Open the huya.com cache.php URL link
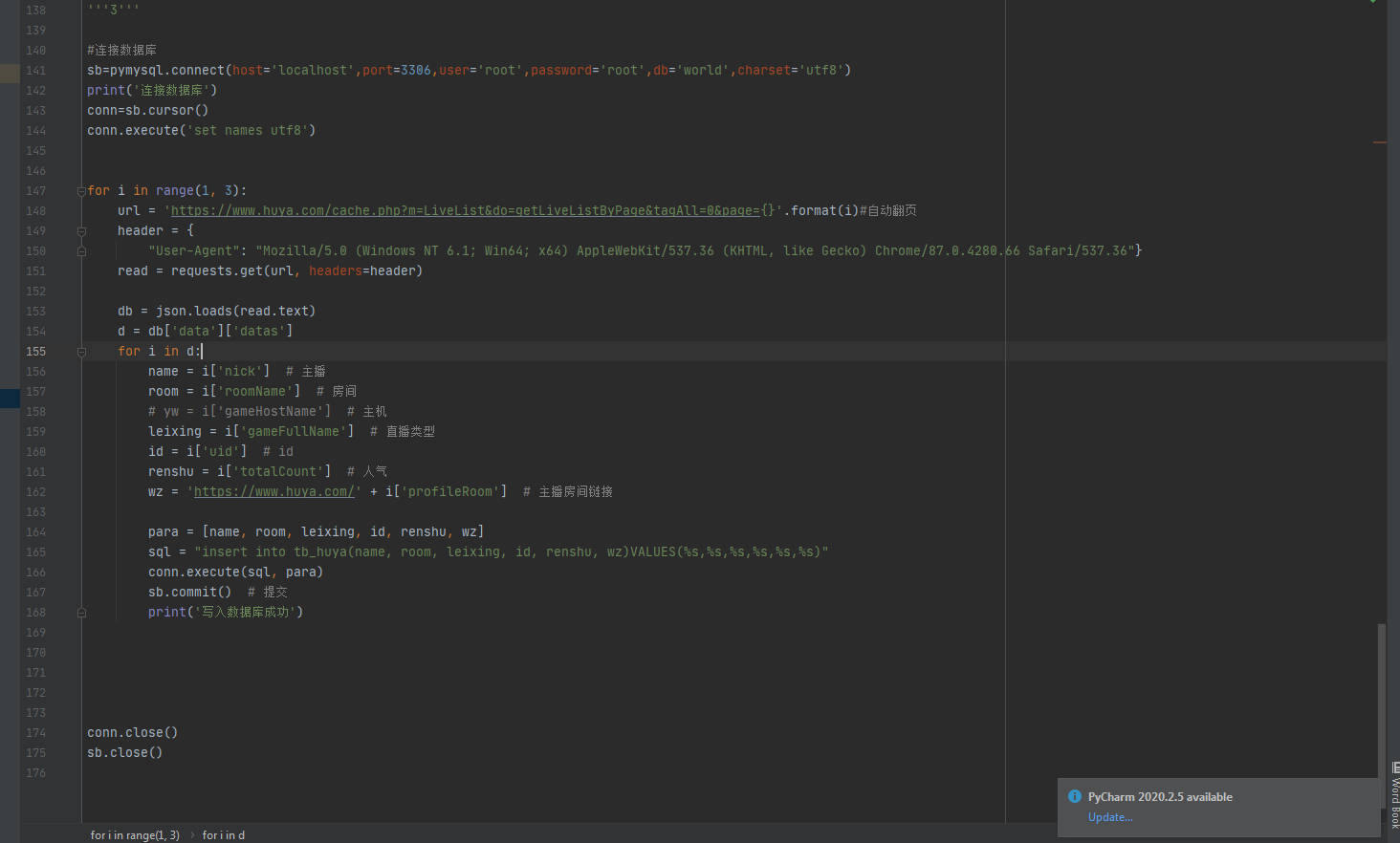This screenshot has height=843, width=1400. [465, 211]
